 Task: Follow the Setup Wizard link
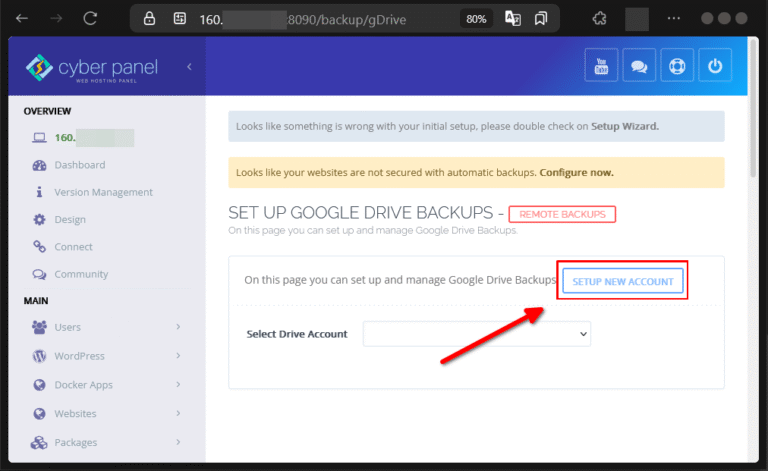point(624,126)
